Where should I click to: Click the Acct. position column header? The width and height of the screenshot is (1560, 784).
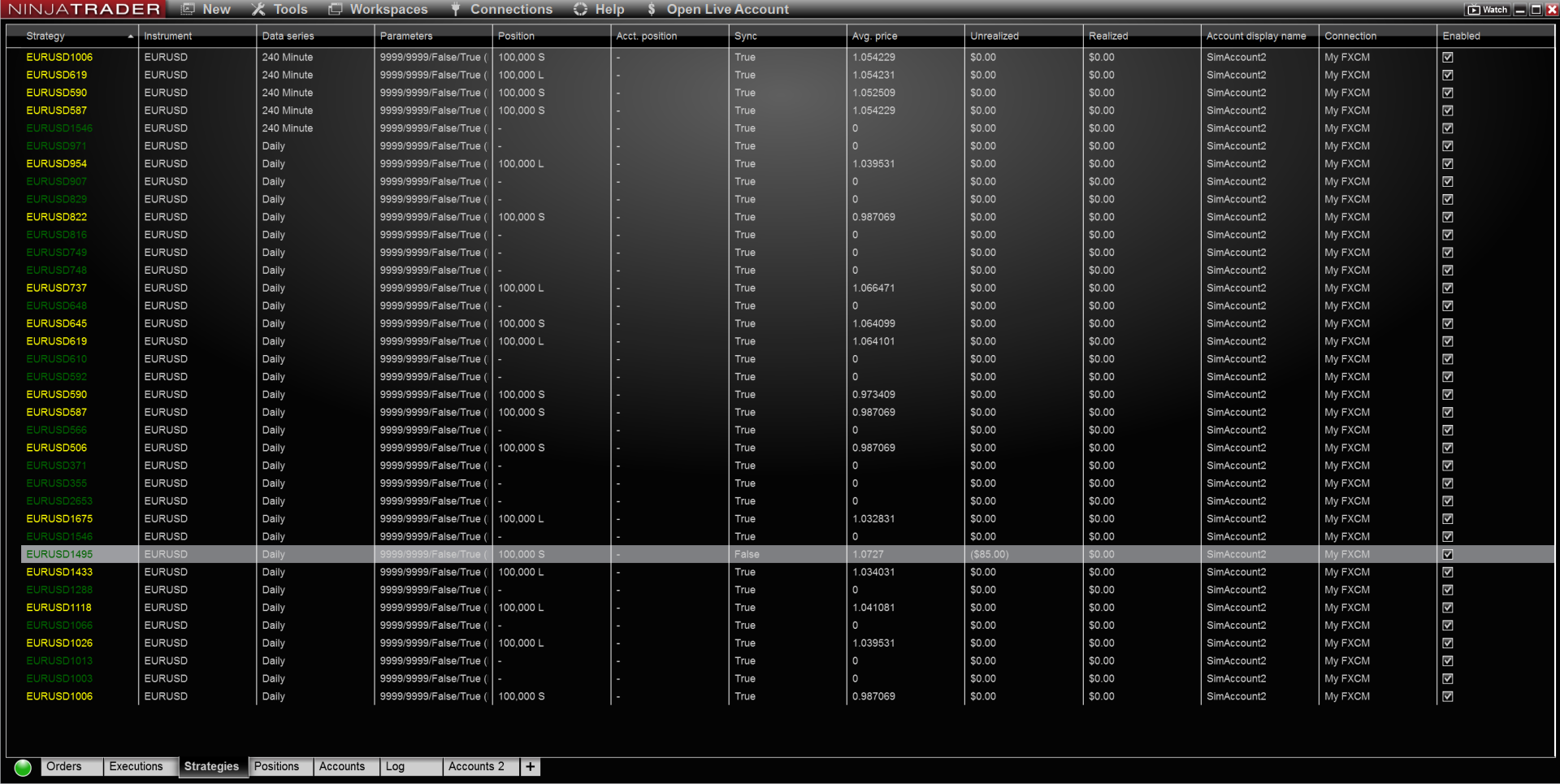(x=669, y=37)
